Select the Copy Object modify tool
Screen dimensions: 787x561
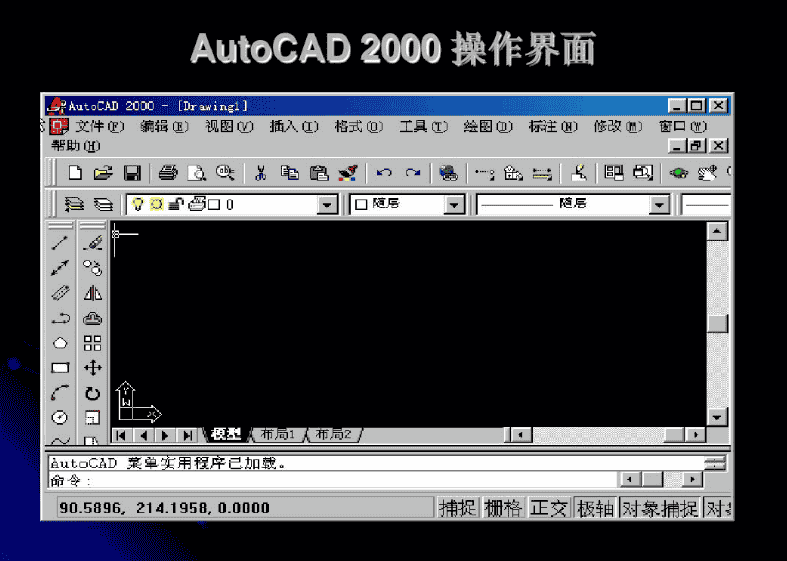point(92,268)
